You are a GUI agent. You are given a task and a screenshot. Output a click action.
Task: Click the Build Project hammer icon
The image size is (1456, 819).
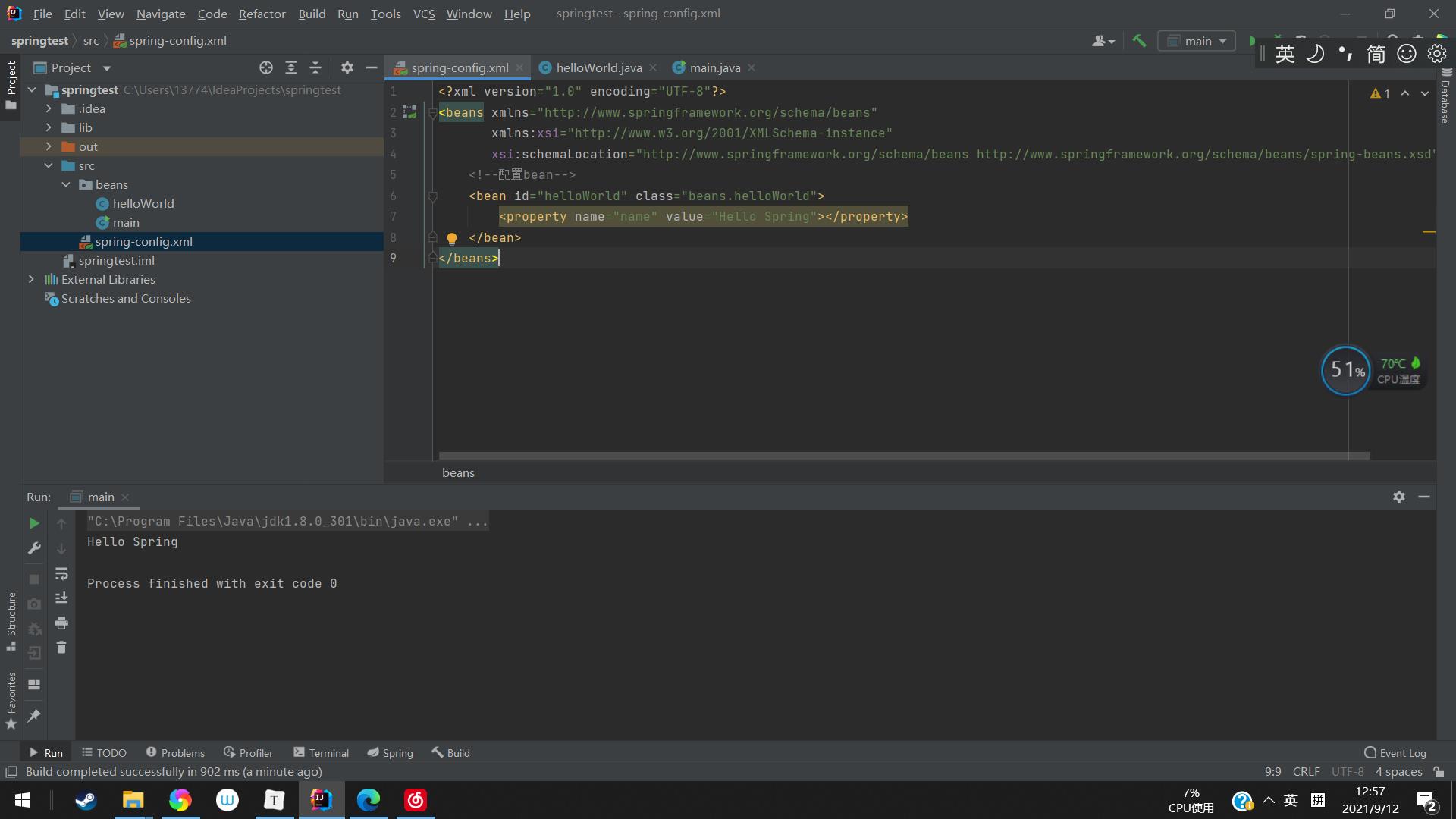(1139, 41)
